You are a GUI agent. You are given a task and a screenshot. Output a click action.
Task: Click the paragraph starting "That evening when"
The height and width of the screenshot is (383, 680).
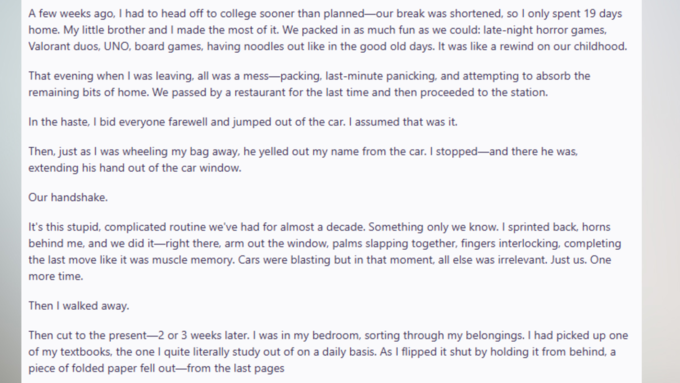(x=309, y=84)
